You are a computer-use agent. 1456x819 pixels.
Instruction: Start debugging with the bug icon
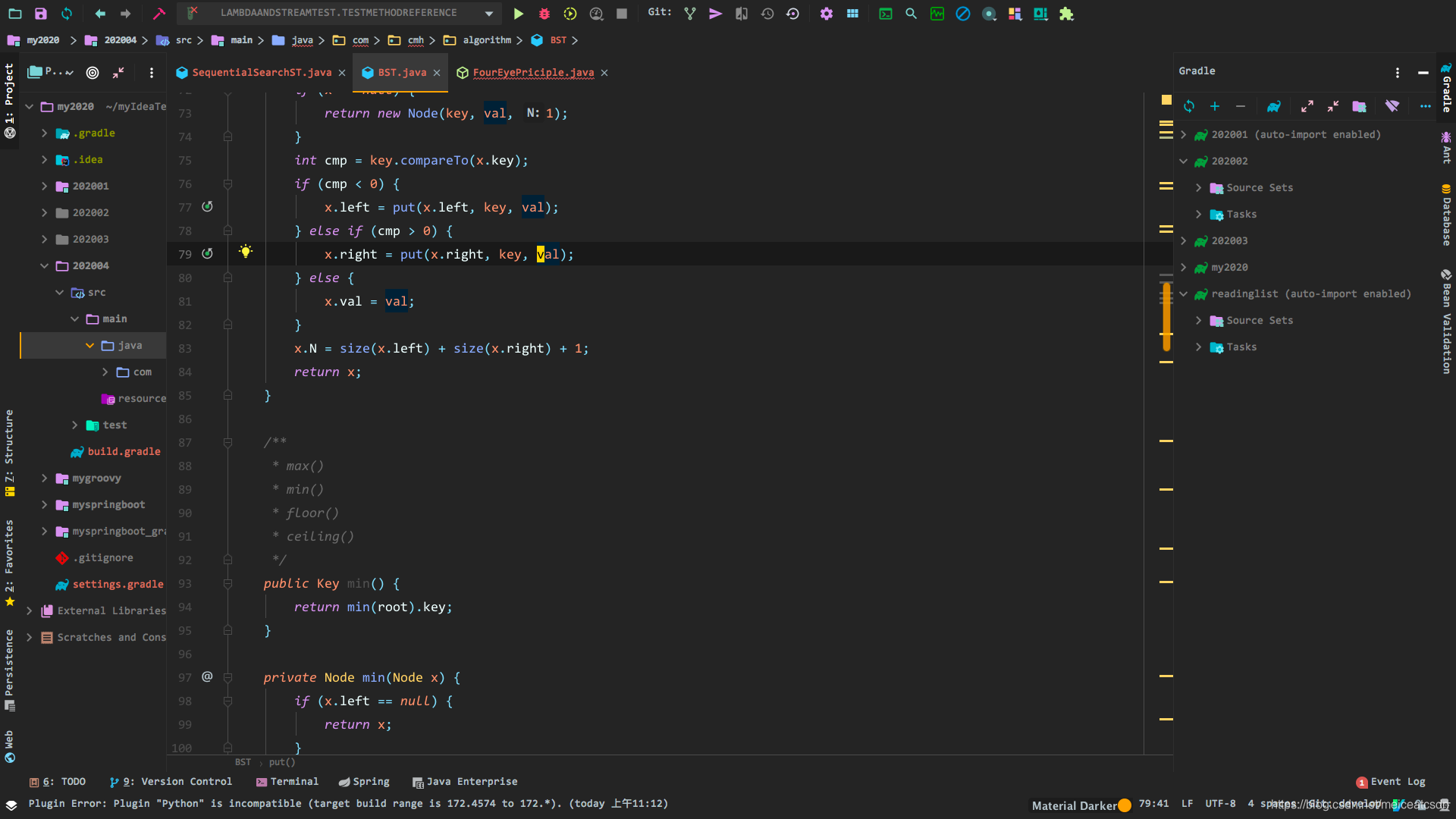(x=544, y=14)
